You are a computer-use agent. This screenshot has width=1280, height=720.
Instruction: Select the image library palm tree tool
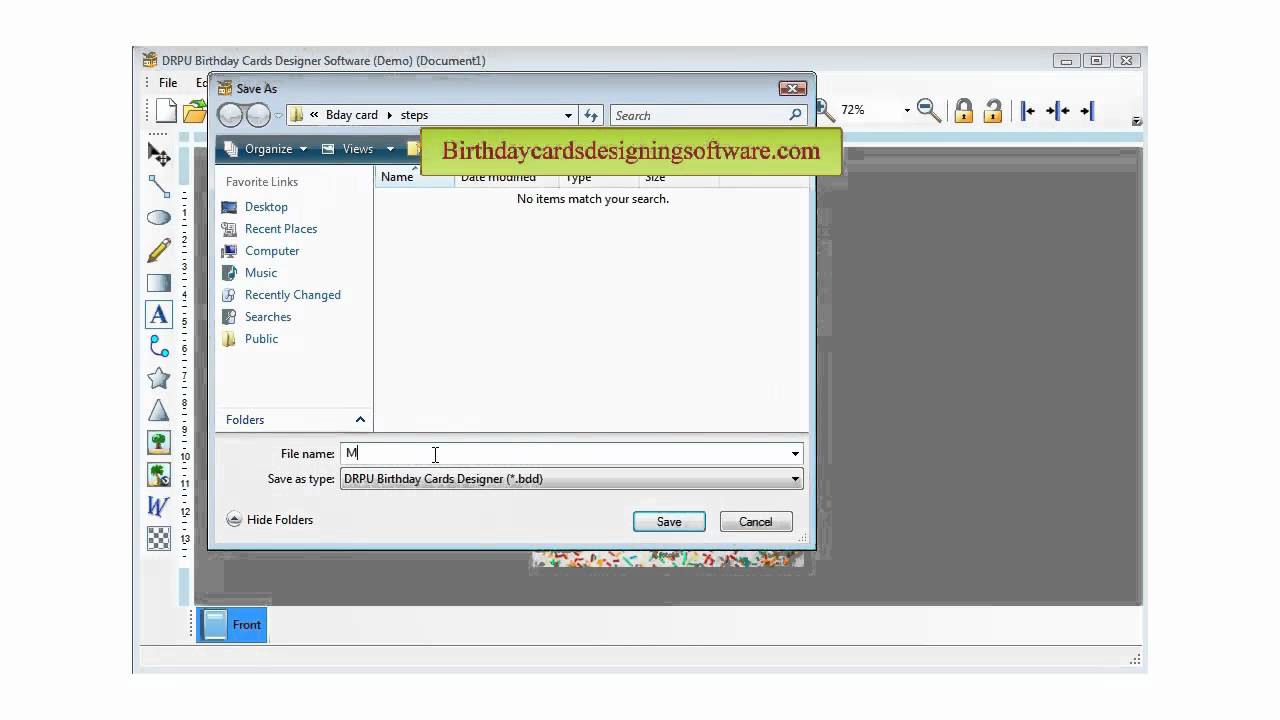click(x=159, y=474)
